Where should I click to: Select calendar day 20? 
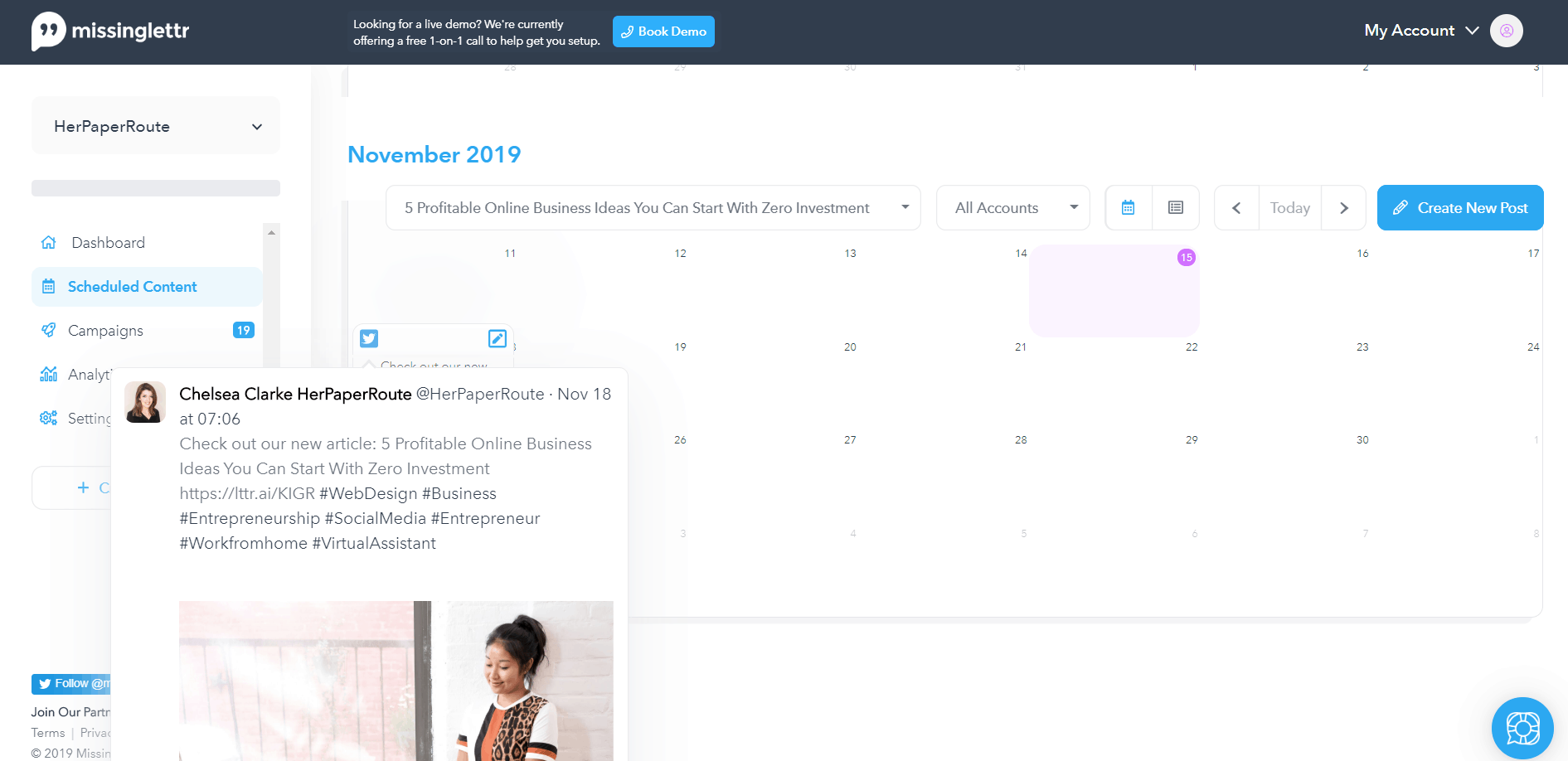850,347
